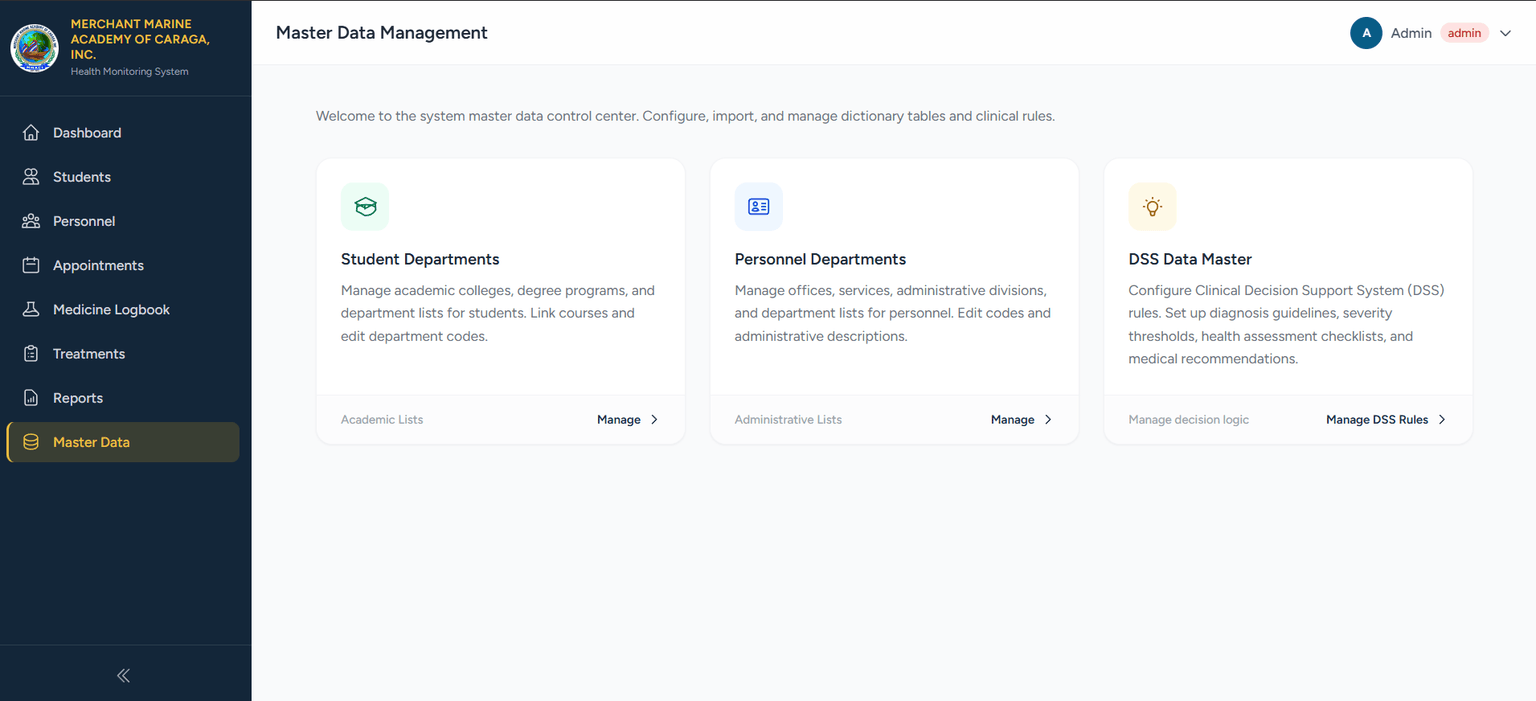Image resolution: width=1536 pixels, height=701 pixels.
Task: Open the Personnel menu item
Action: [x=123, y=221]
